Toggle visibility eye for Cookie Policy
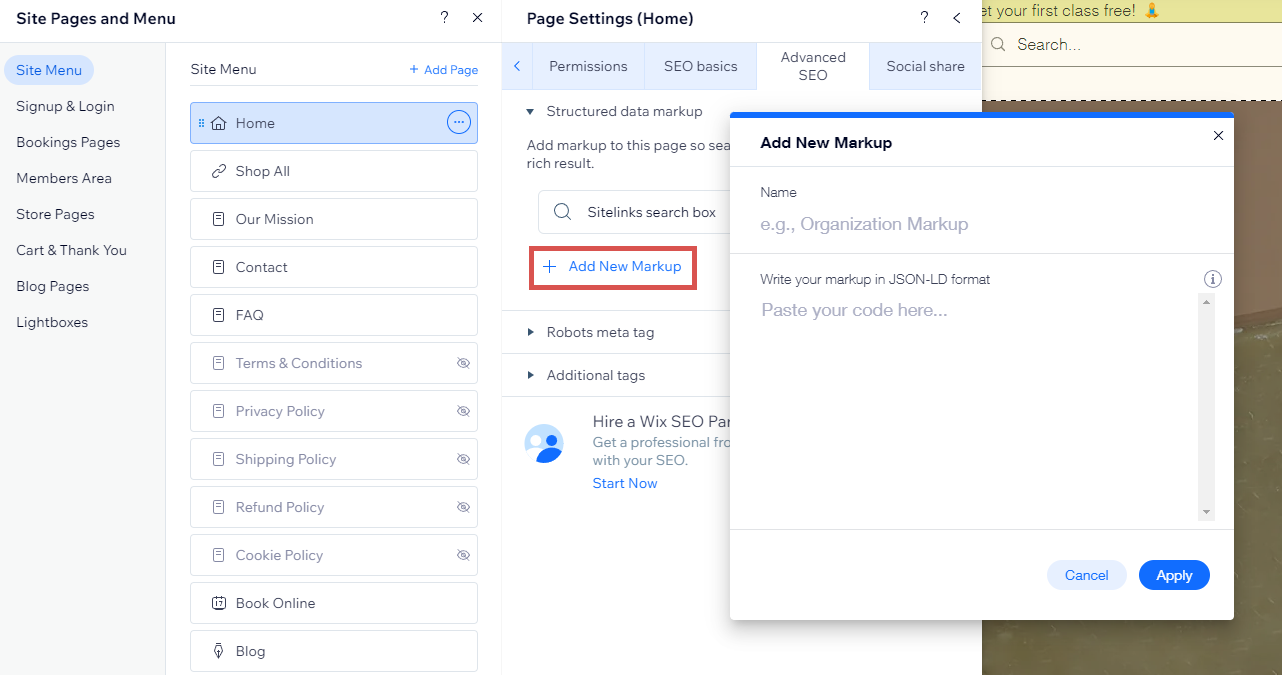This screenshot has height=675, width=1284. (x=463, y=555)
